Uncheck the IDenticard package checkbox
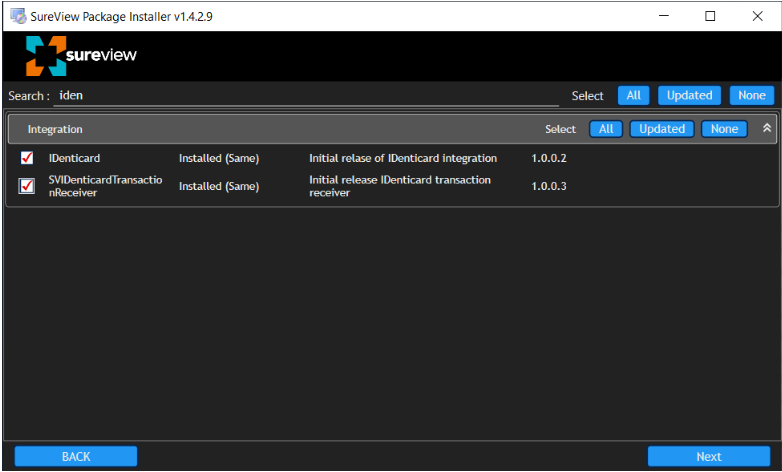Viewport: 782px width, 472px height. coord(27,158)
